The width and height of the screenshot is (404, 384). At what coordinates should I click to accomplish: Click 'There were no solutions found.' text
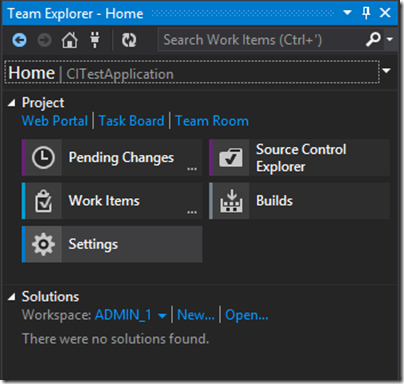coord(116,339)
